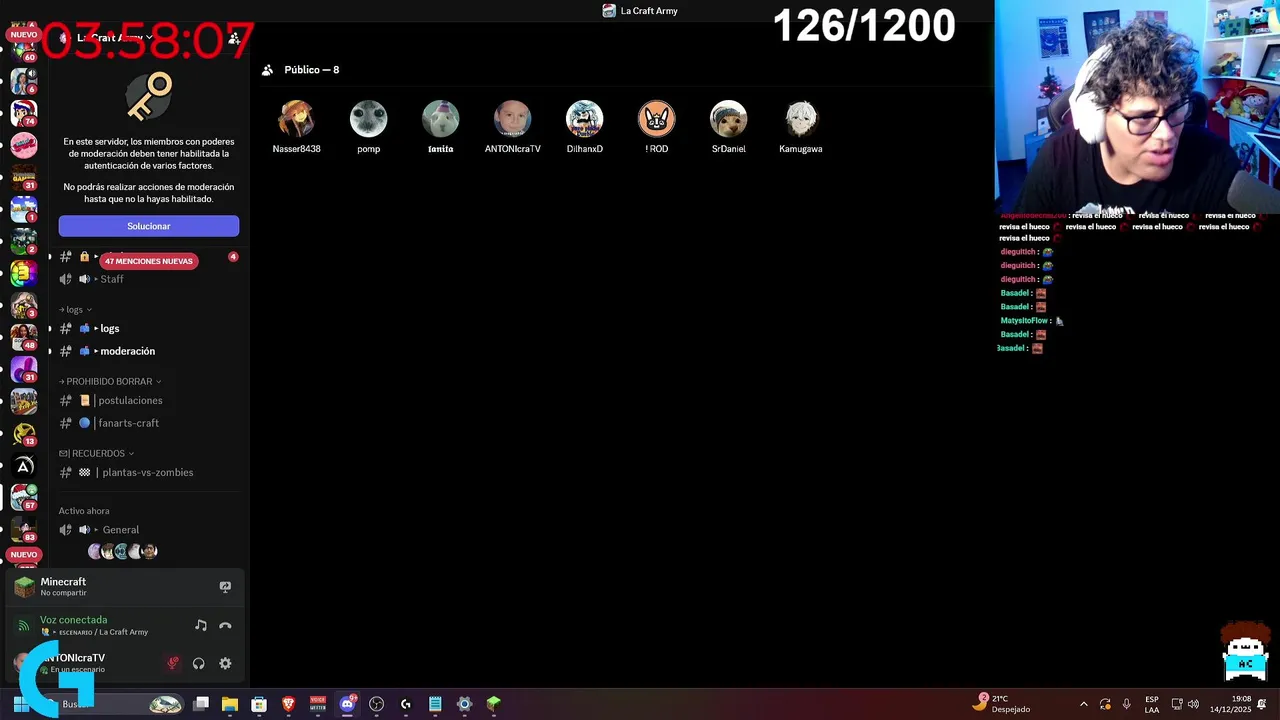The image size is (1280, 720).
Task: Select the server icon with badge 57
Action: 24,497
